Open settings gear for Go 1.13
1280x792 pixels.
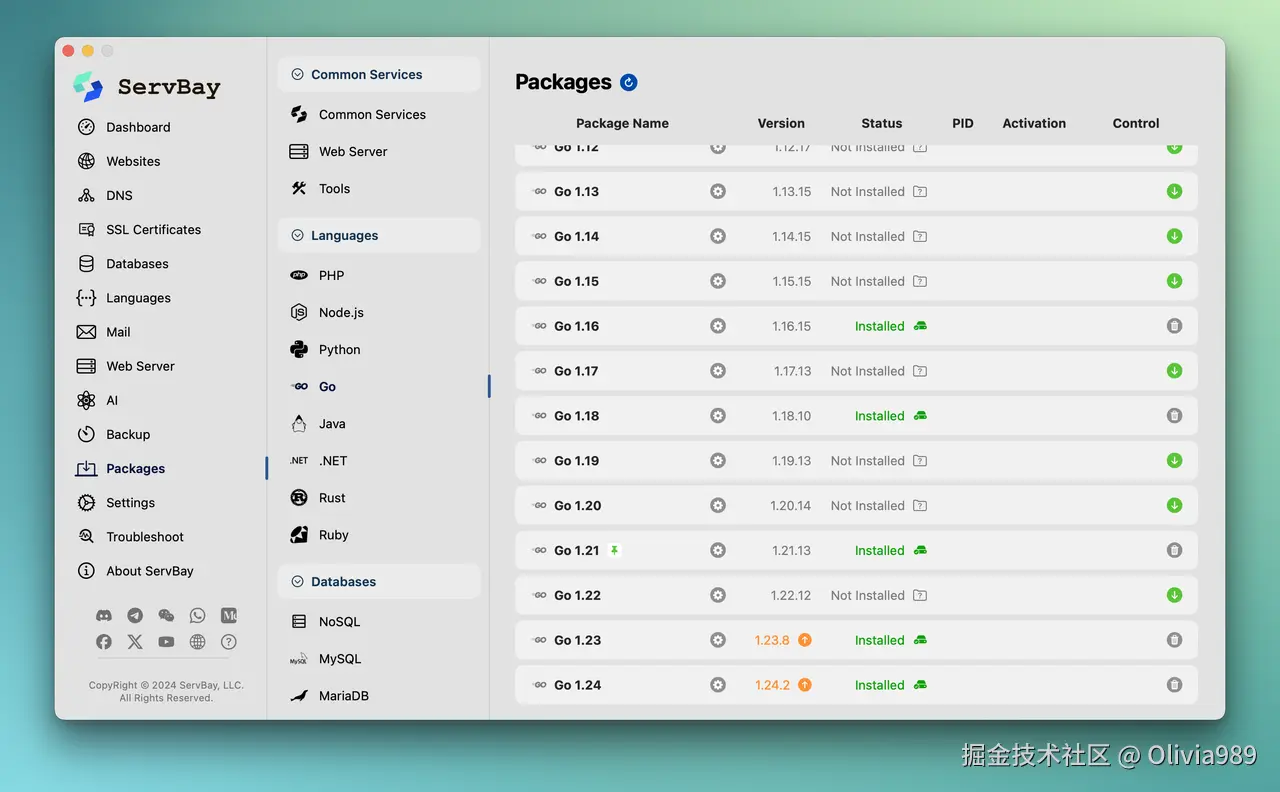tap(718, 191)
